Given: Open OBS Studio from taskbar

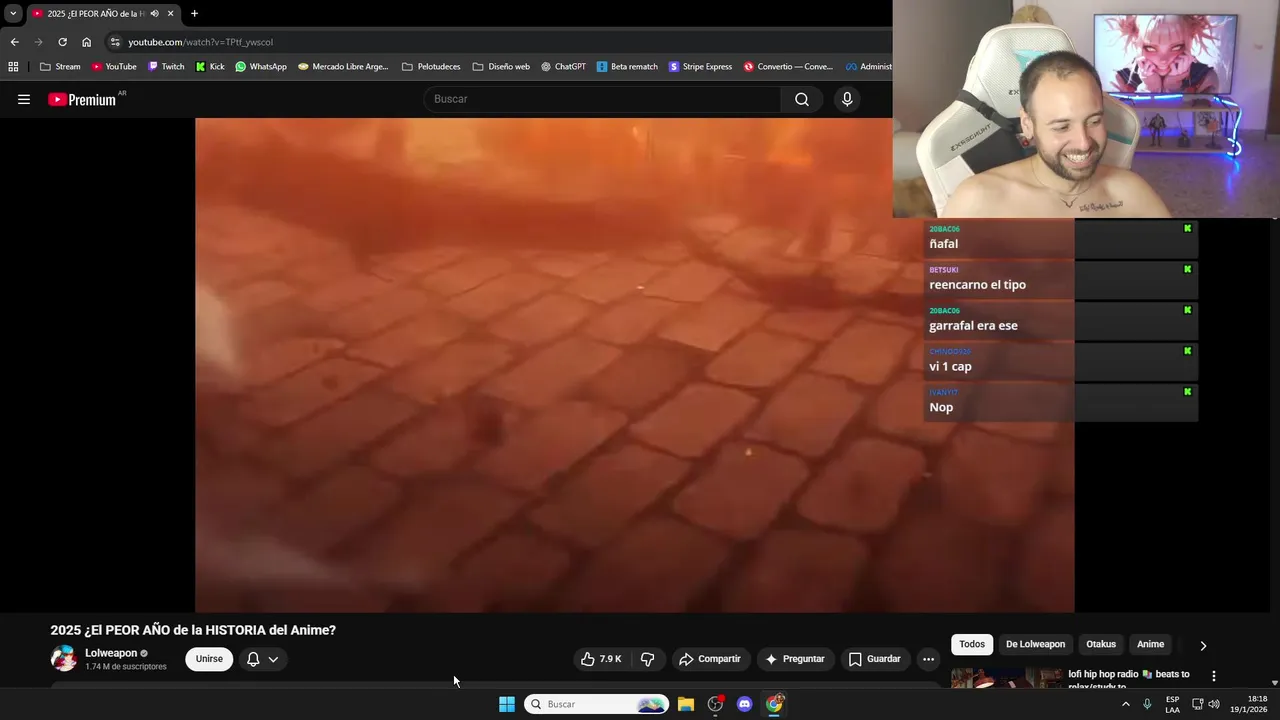Looking at the screenshot, I should click(x=715, y=704).
